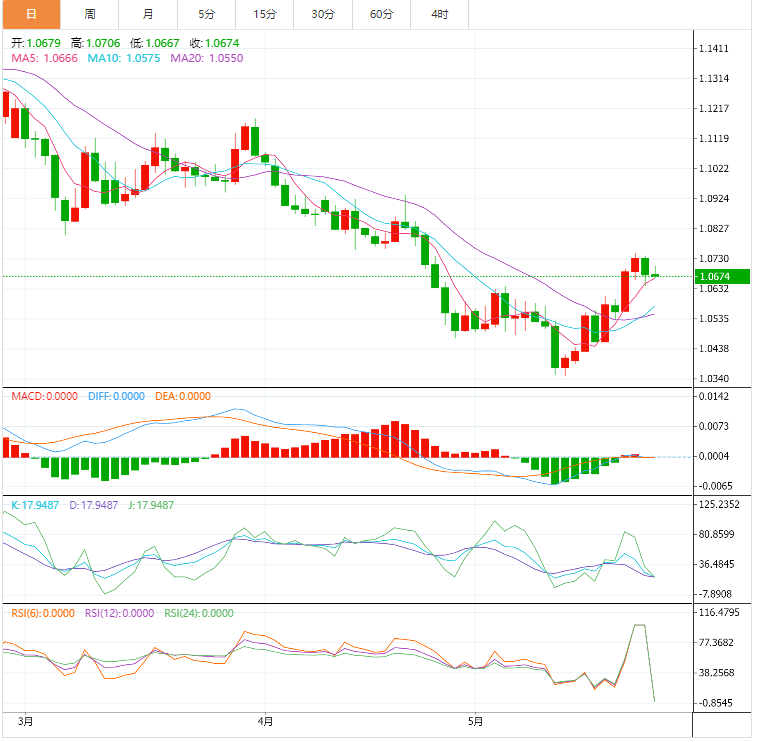
Task: Click the 0.0142 MACD axis label
Action: (714, 397)
